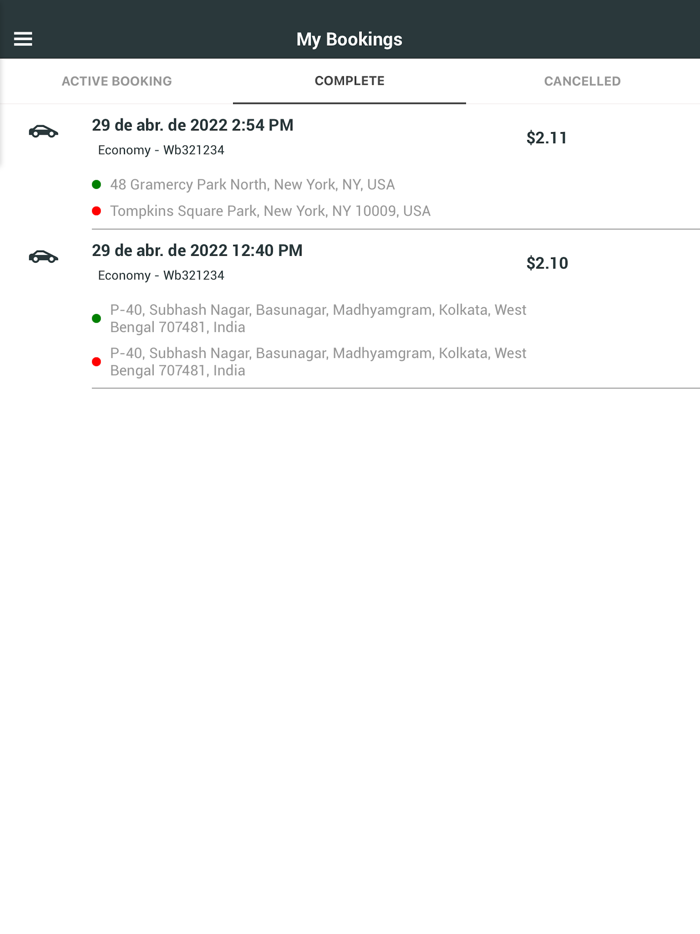This screenshot has width=700, height=934.
Task: Click the red drop-off dot beside Tompkins Square Park
Action: pyautogui.click(x=96, y=211)
